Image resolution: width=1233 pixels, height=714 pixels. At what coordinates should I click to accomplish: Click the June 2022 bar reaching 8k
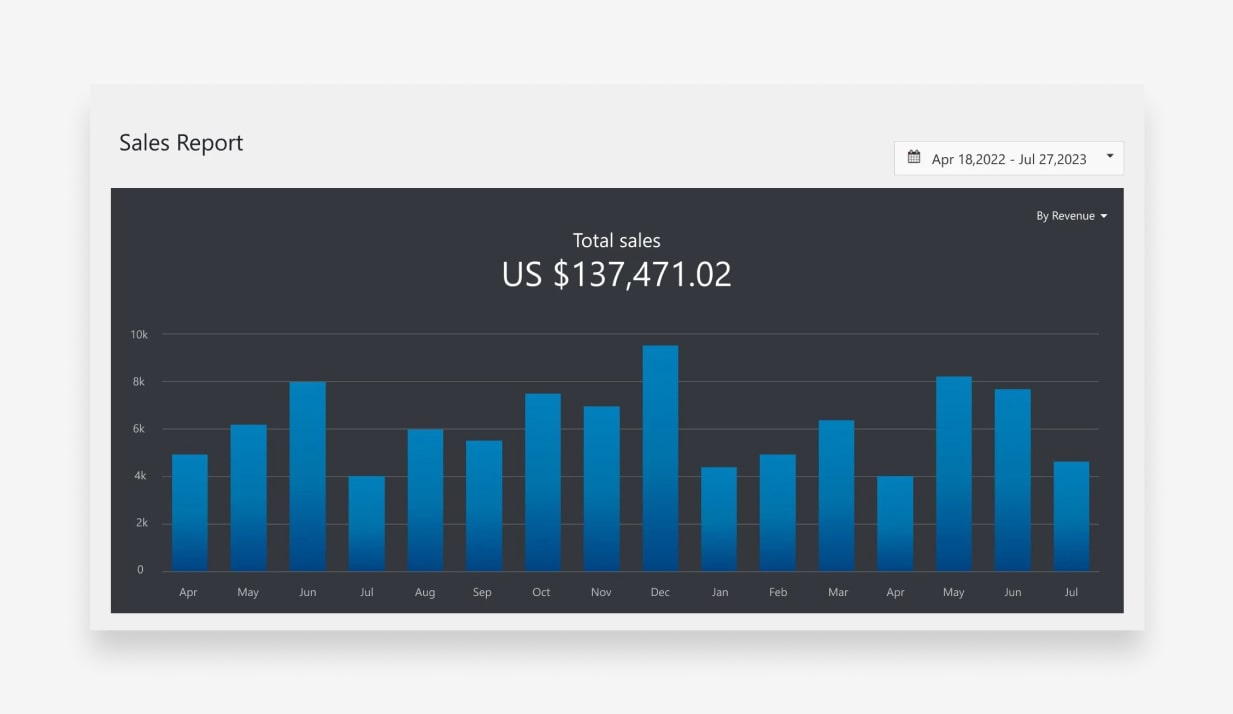(x=307, y=476)
